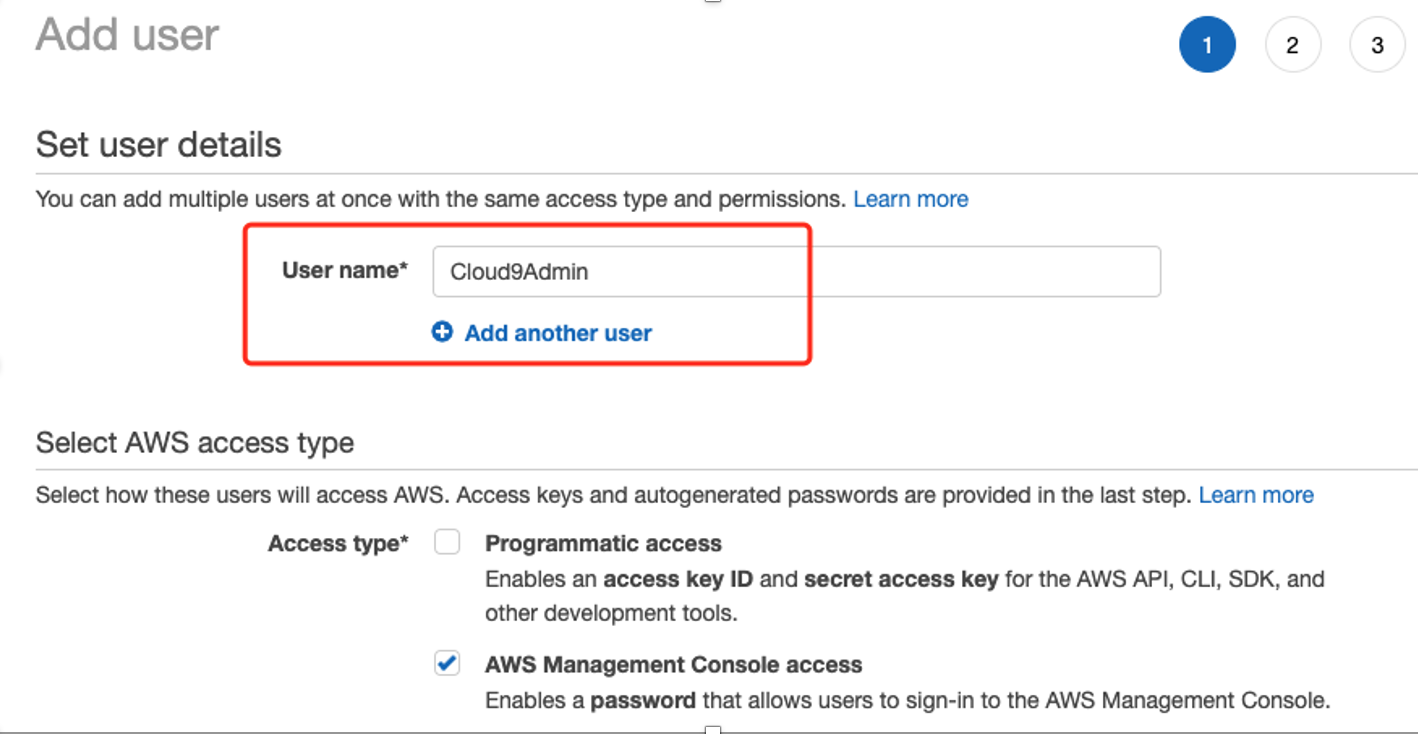This screenshot has height=734, width=1418.
Task: Click the Access type label
Action: pos(338,544)
